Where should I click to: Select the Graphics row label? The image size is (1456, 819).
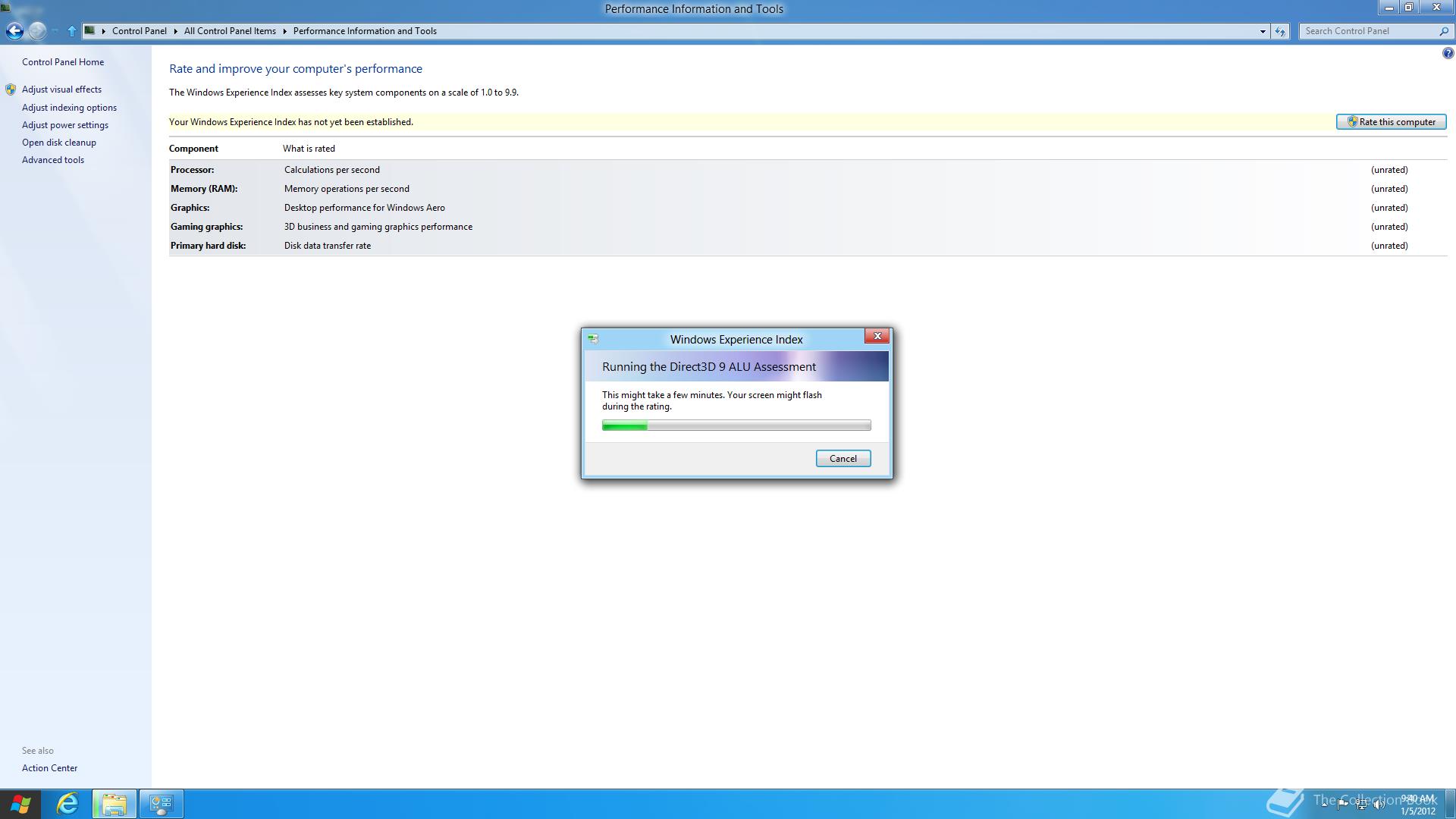click(190, 208)
